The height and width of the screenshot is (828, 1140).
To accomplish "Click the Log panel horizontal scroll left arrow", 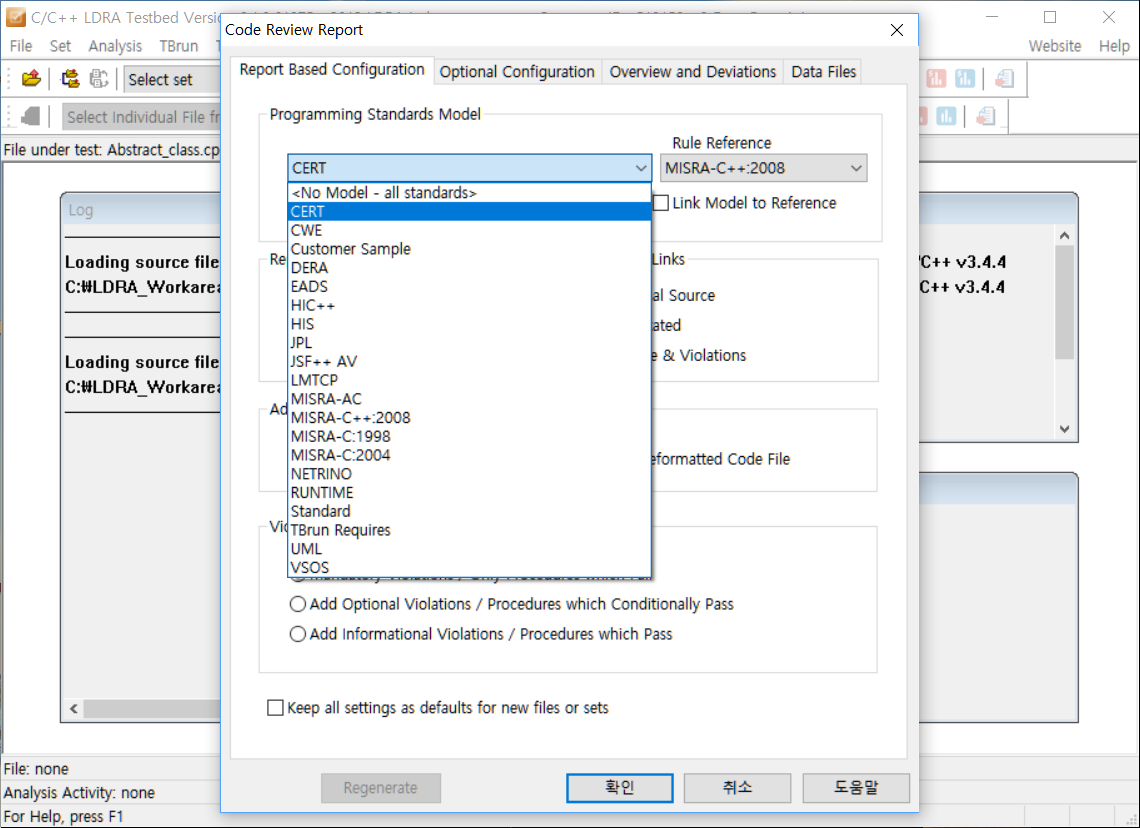I will click(73, 708).
